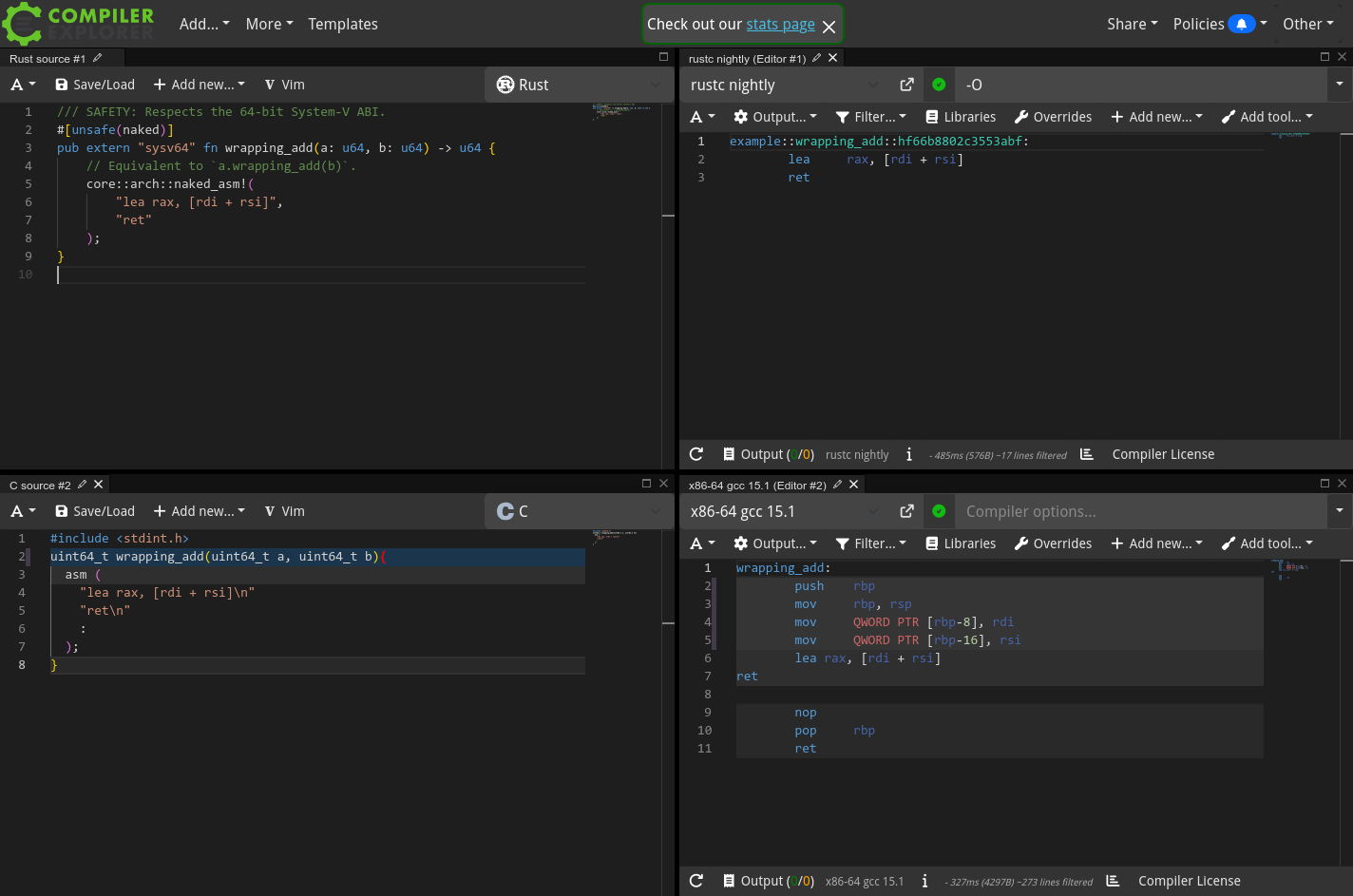Expand flags dropdown beside -O options

pos(1340,85)
